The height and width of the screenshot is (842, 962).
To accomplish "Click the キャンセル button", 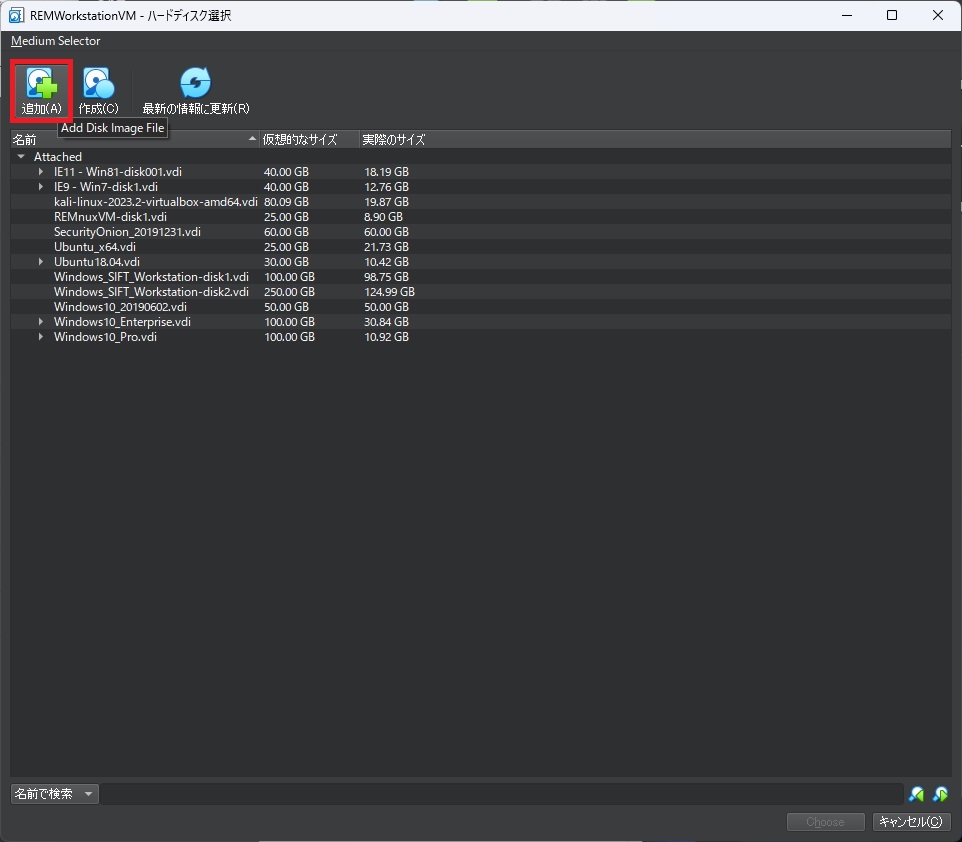I will [x=911, y=822].
